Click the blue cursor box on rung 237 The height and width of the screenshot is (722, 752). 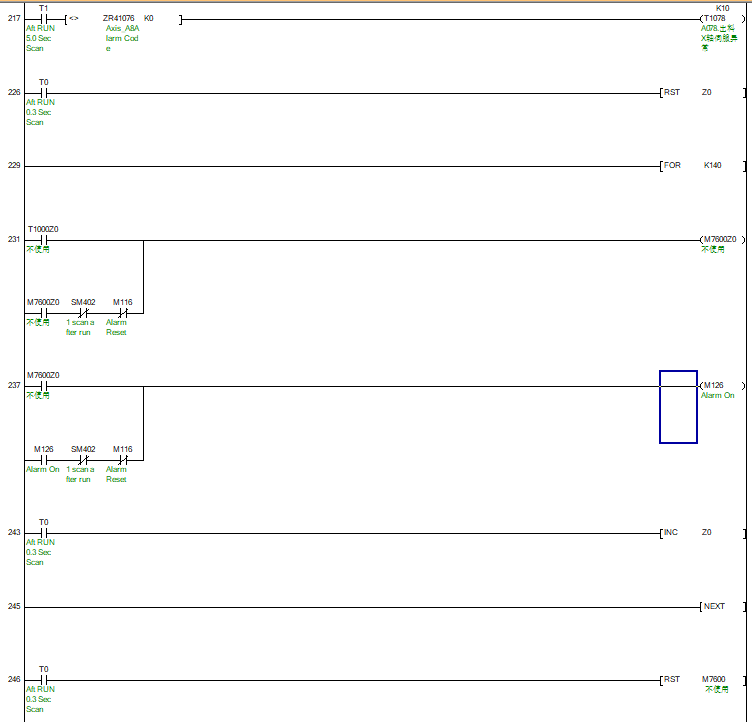678,406
